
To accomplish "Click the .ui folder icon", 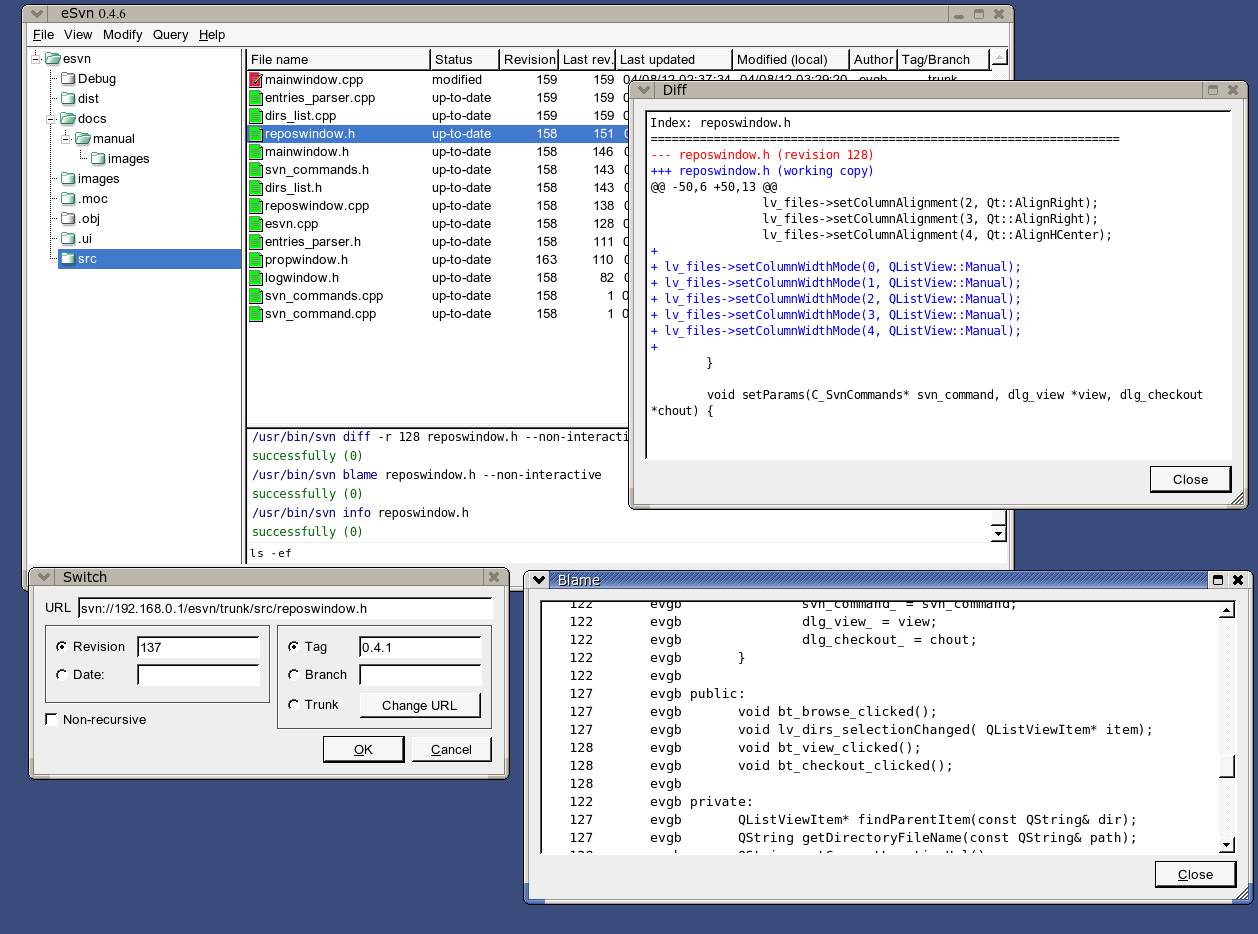I will (68, 238).
